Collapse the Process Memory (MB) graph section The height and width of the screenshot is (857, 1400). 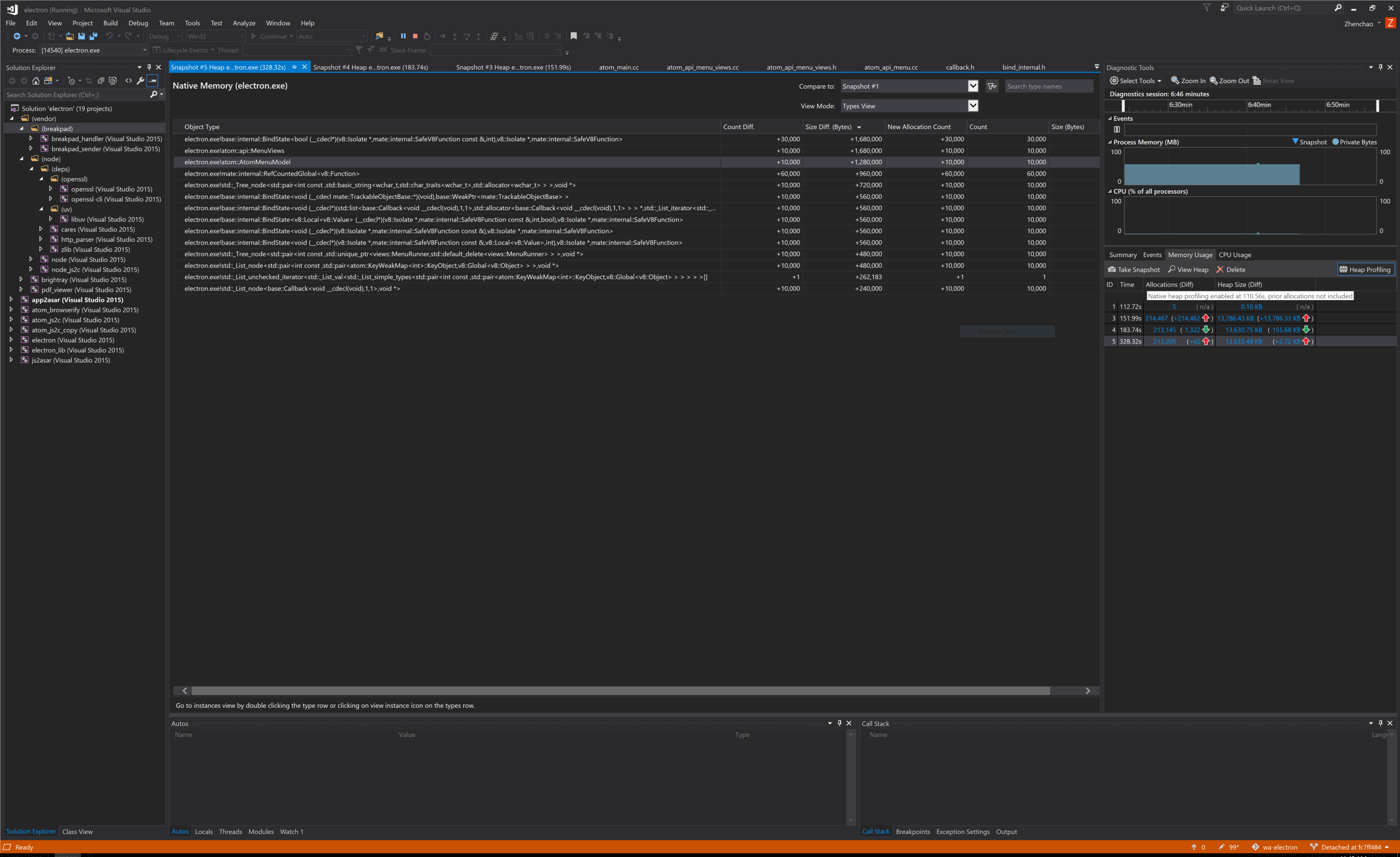(1110, 142)
